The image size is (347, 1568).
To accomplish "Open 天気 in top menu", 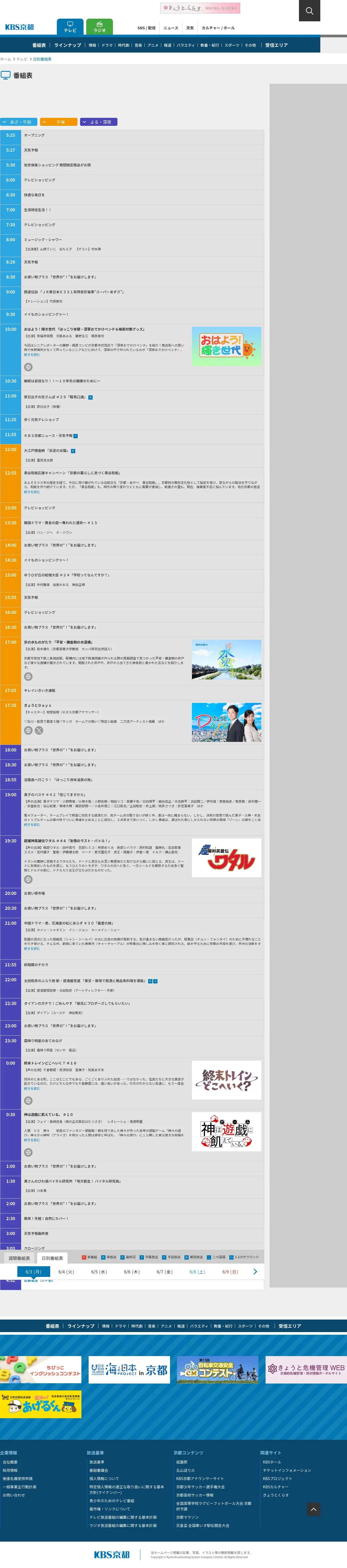I will (190, 28).
